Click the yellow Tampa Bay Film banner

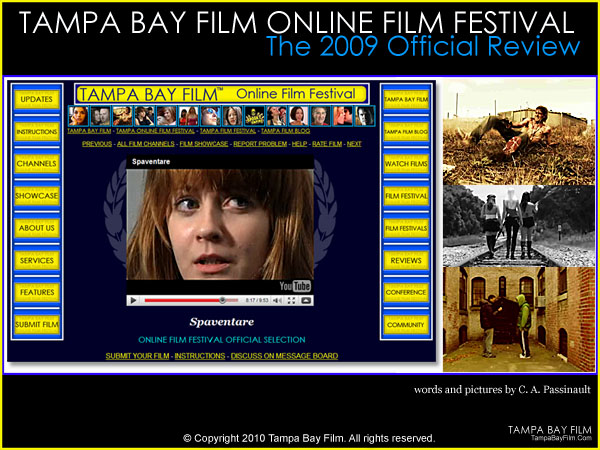click(222, 94)
